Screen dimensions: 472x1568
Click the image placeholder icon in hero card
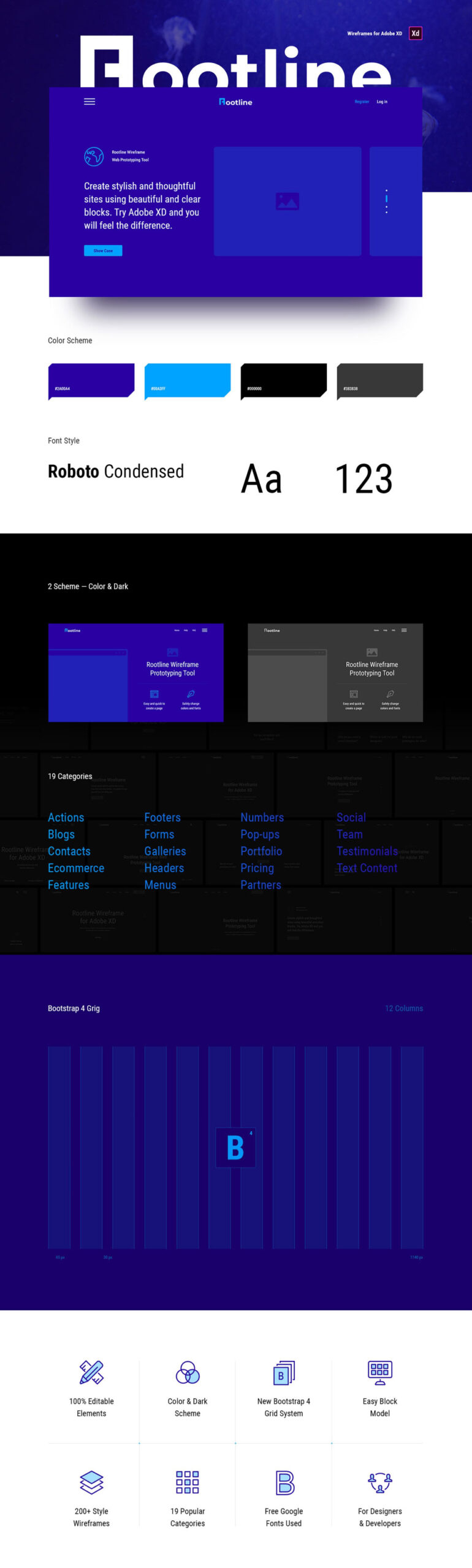pyautogui.click(x=287, y=201)
